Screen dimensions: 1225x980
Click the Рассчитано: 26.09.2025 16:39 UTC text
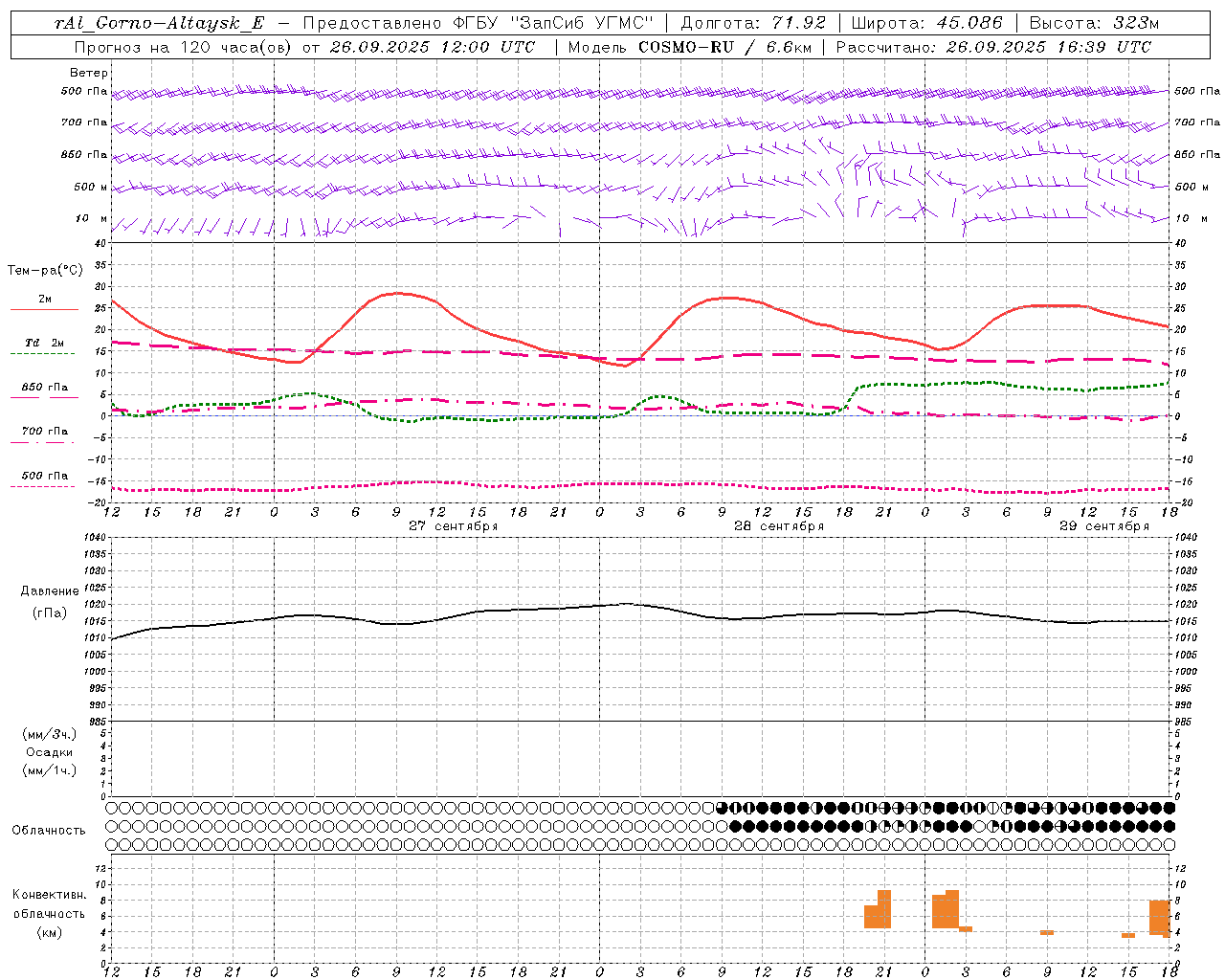coord(993,47)
